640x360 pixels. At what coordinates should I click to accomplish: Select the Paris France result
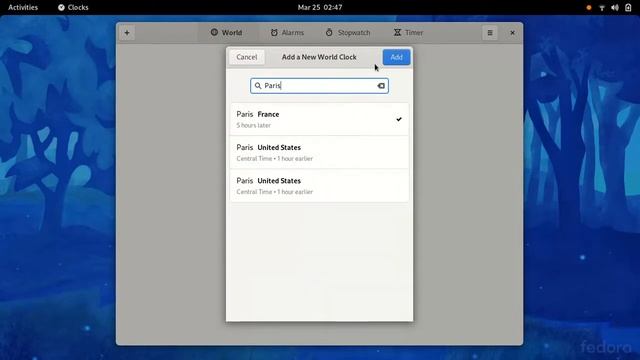[x=319, y=119]
